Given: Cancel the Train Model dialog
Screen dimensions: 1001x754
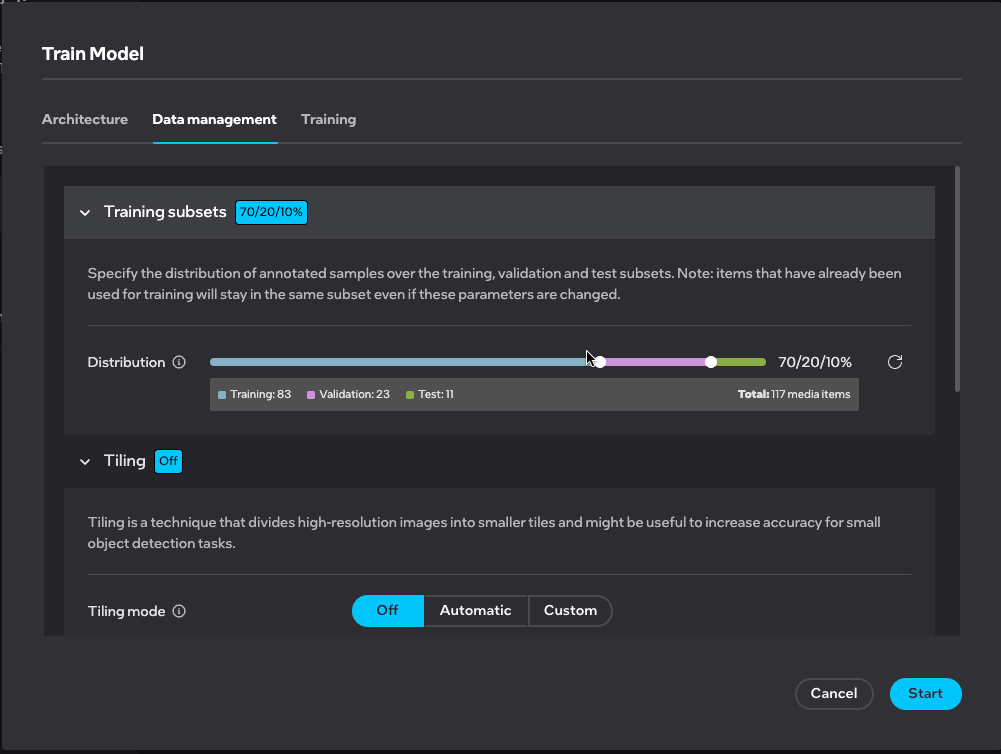Looking at the screenshot, I should [x=834, y=694].
